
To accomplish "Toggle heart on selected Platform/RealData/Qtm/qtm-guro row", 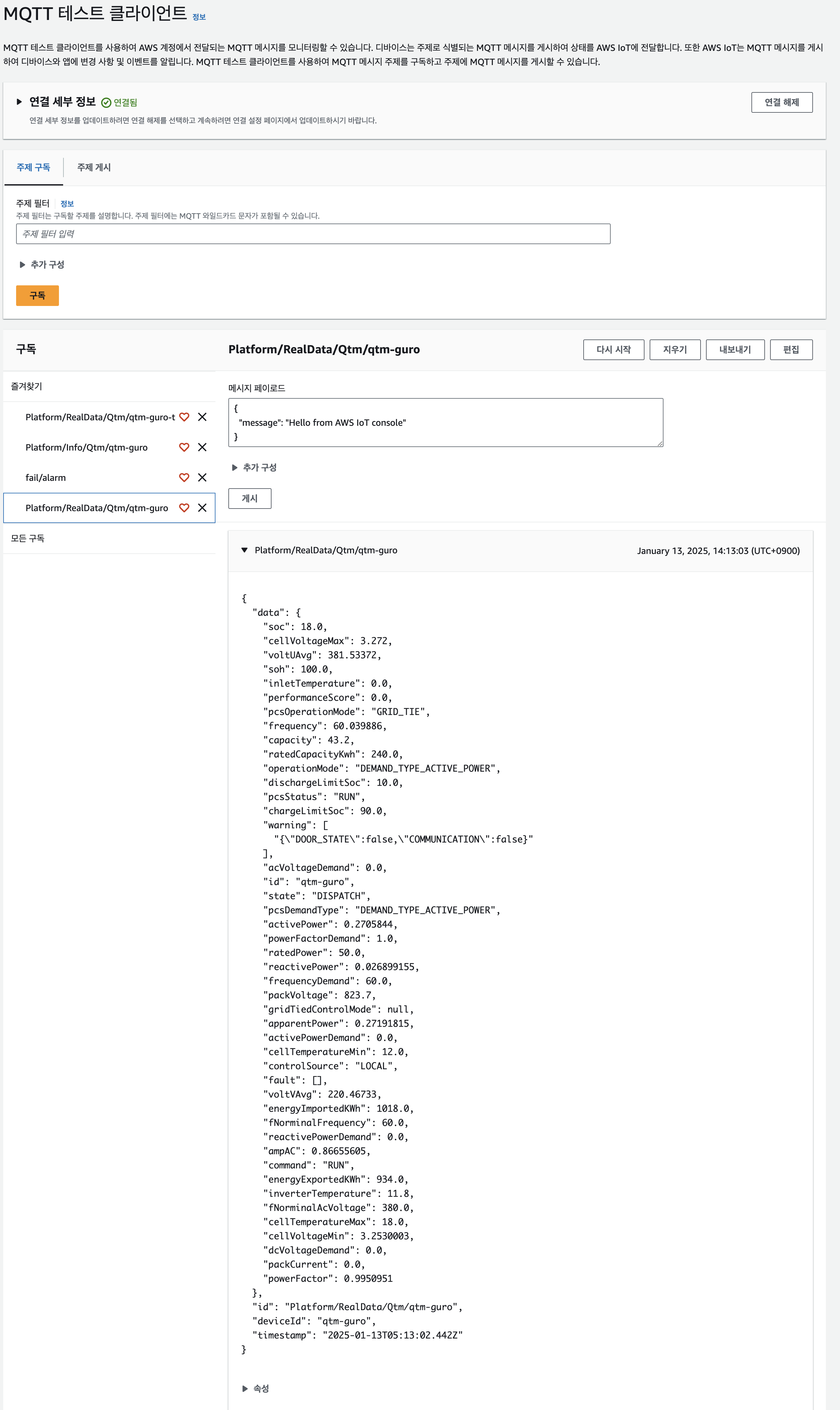I will pos(184,508).
